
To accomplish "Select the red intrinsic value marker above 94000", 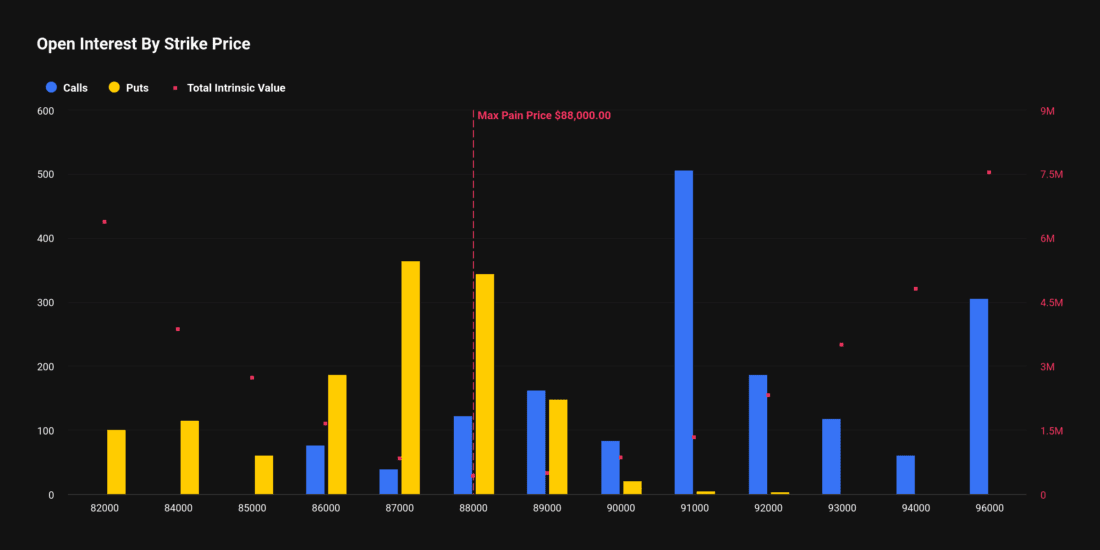I will pyautogui.click(x=915, y=289).
